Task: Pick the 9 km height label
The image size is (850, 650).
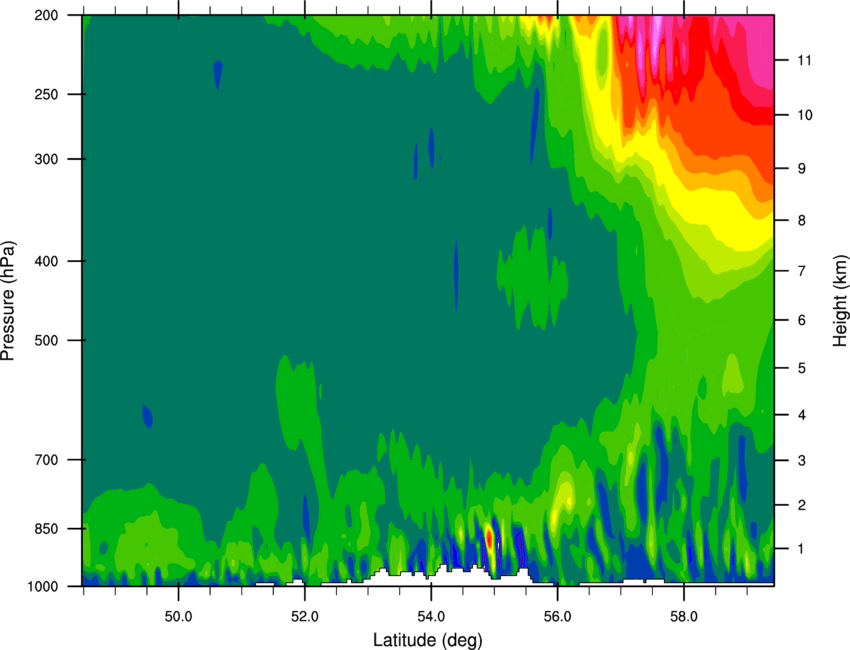Action: [x=802, y=169]
